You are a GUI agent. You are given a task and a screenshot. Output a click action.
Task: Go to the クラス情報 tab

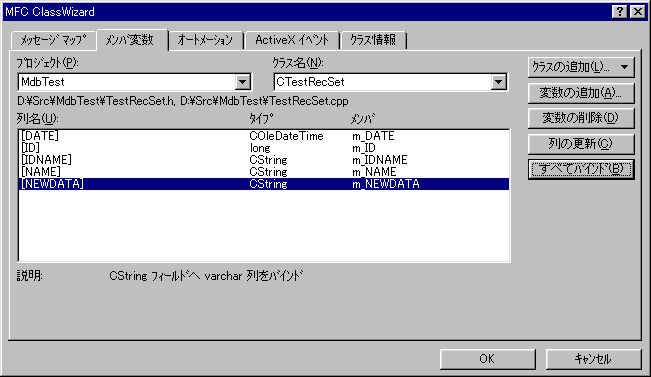(x=373, y=40)
